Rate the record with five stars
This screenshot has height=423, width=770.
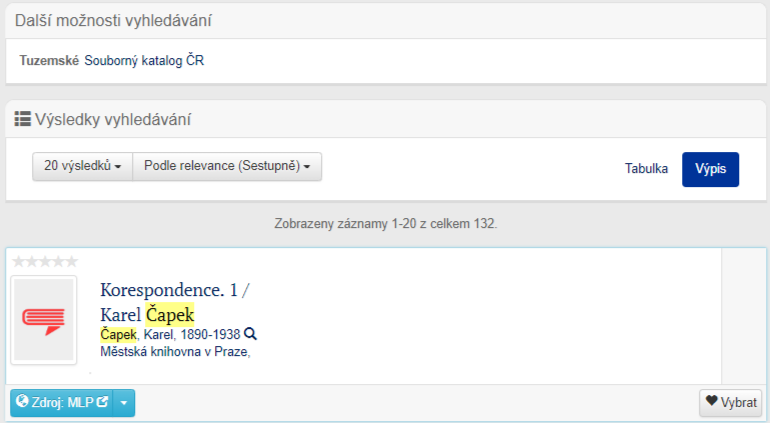(71, 261)
